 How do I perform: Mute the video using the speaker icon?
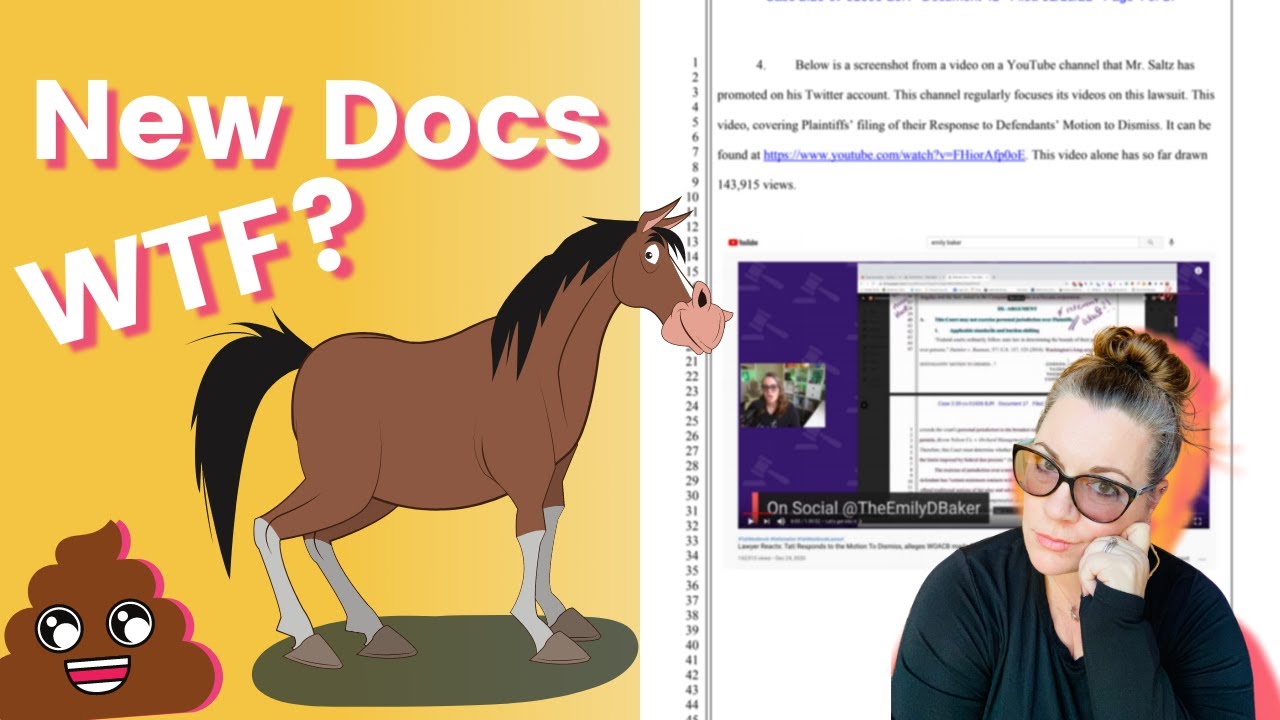coord(782,521)
